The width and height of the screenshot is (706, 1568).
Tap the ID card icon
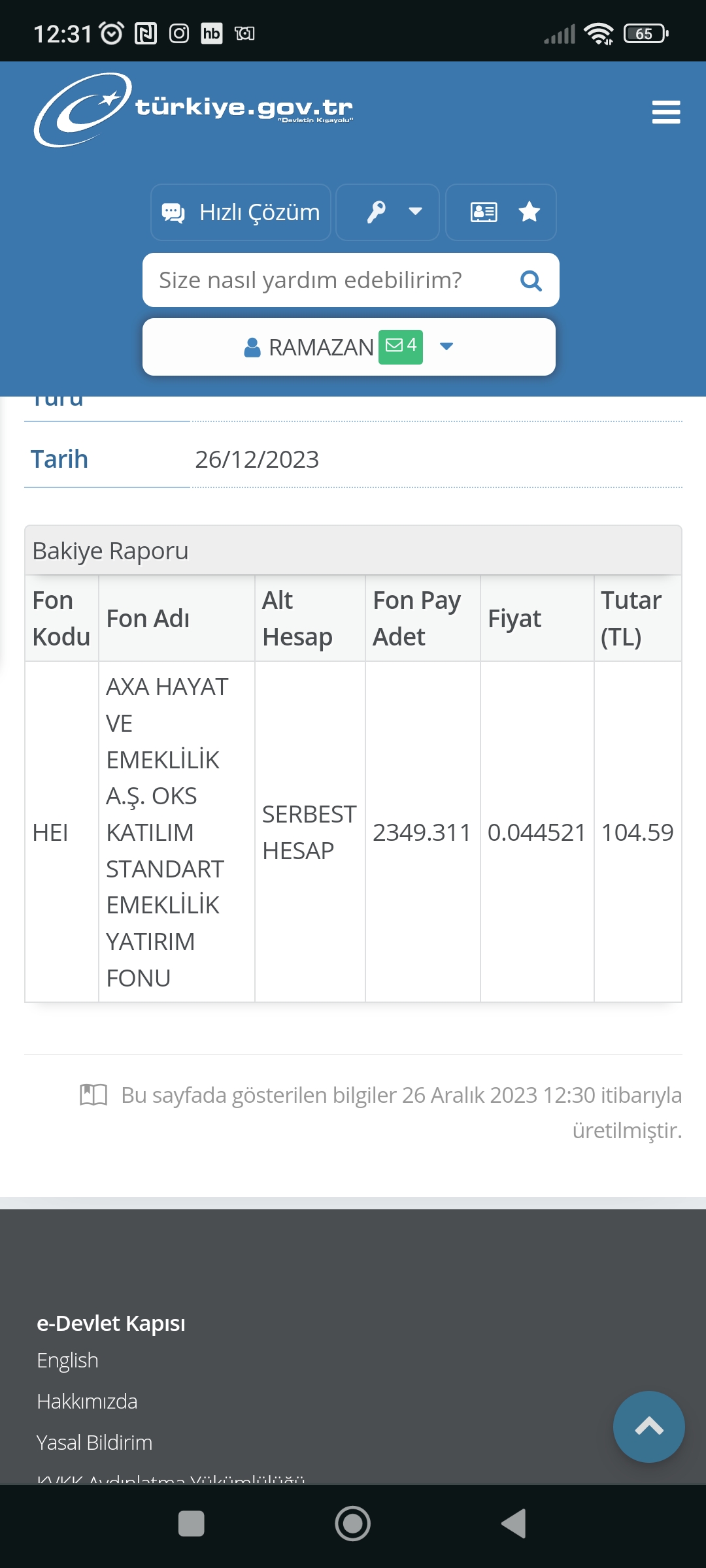[484, 212]
